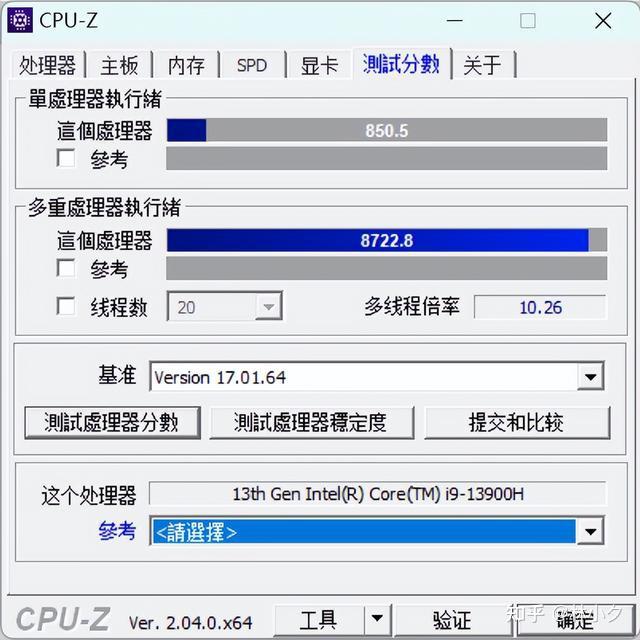This screenshot has width=640, height=640.
Task: Open the 工具 dropdown arrow
Action: 377,618
